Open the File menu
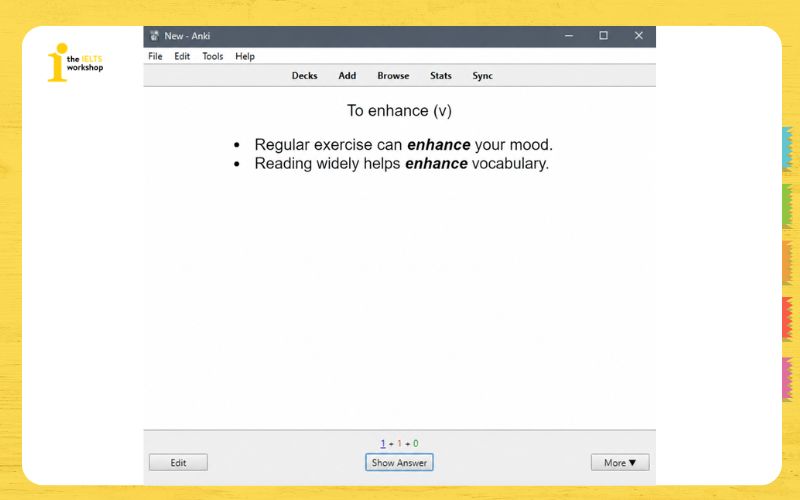 pos(155,56)
